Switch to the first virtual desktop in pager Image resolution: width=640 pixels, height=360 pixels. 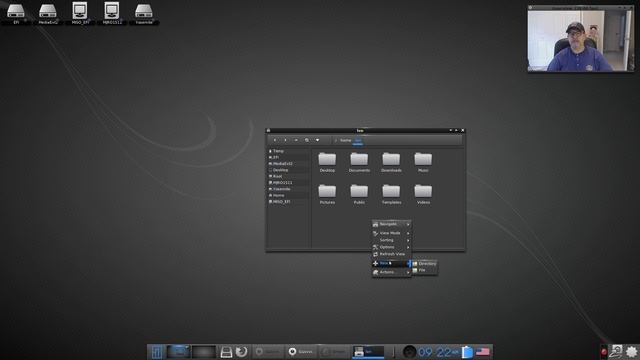pyautogui.click(x=178, y=352)
